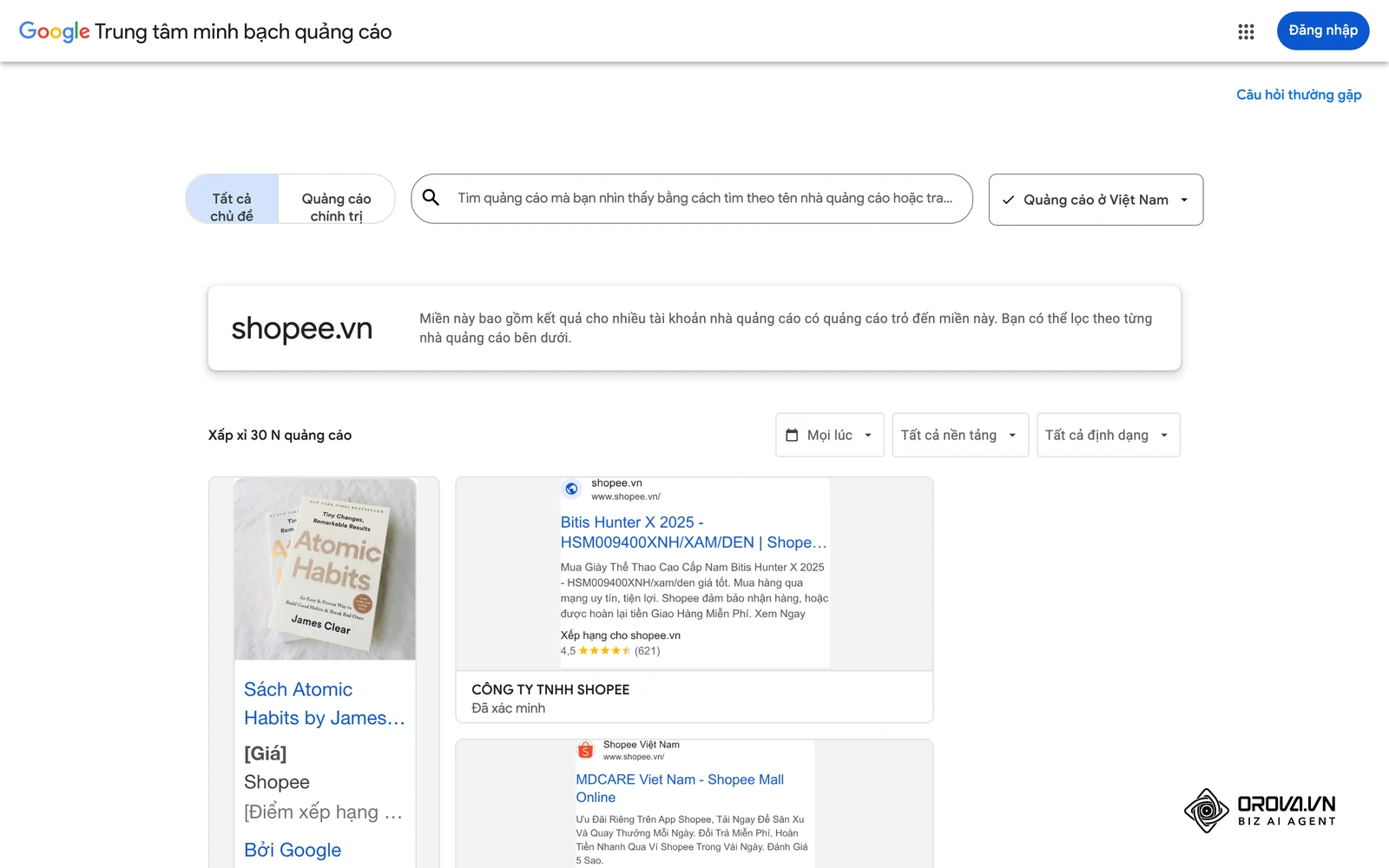Switch to Quảng cáo chính trị tab
The image size is (1389, 868).
[336, 199]
